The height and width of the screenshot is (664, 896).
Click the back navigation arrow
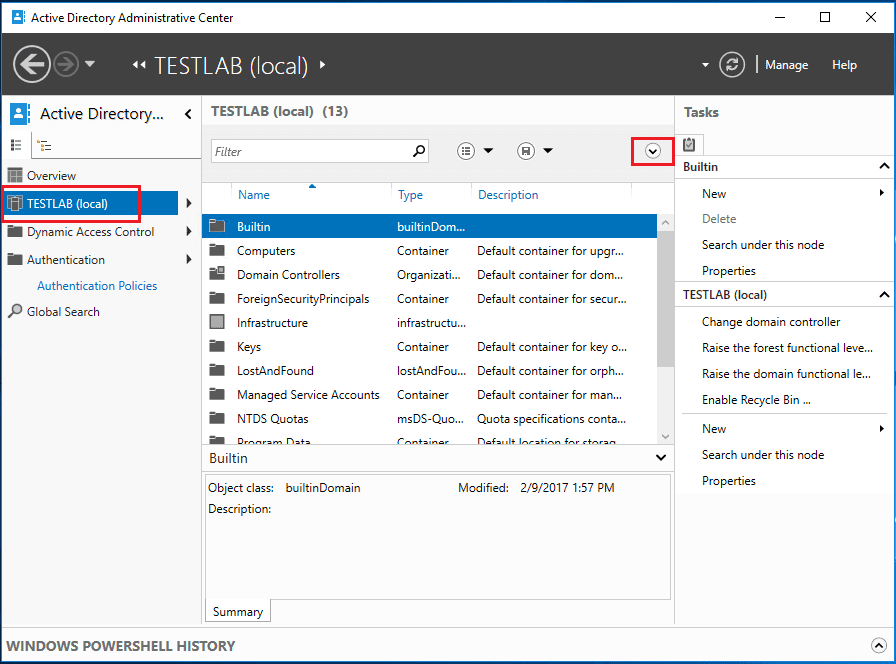(x=32, y=64)
